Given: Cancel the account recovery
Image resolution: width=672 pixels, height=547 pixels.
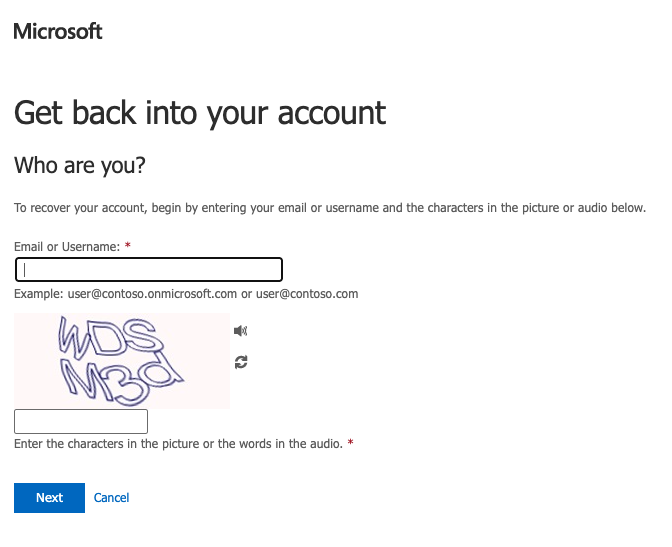Looking at the screenshot, I should point(111,498).
